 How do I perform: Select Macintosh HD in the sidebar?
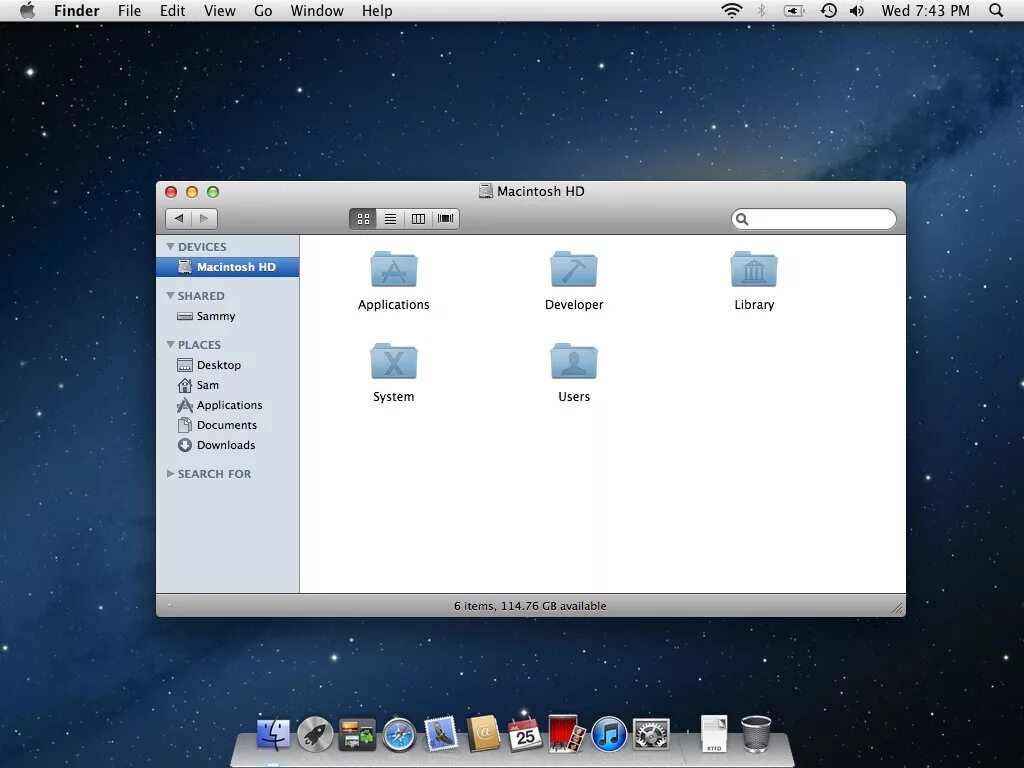point(227,266)
